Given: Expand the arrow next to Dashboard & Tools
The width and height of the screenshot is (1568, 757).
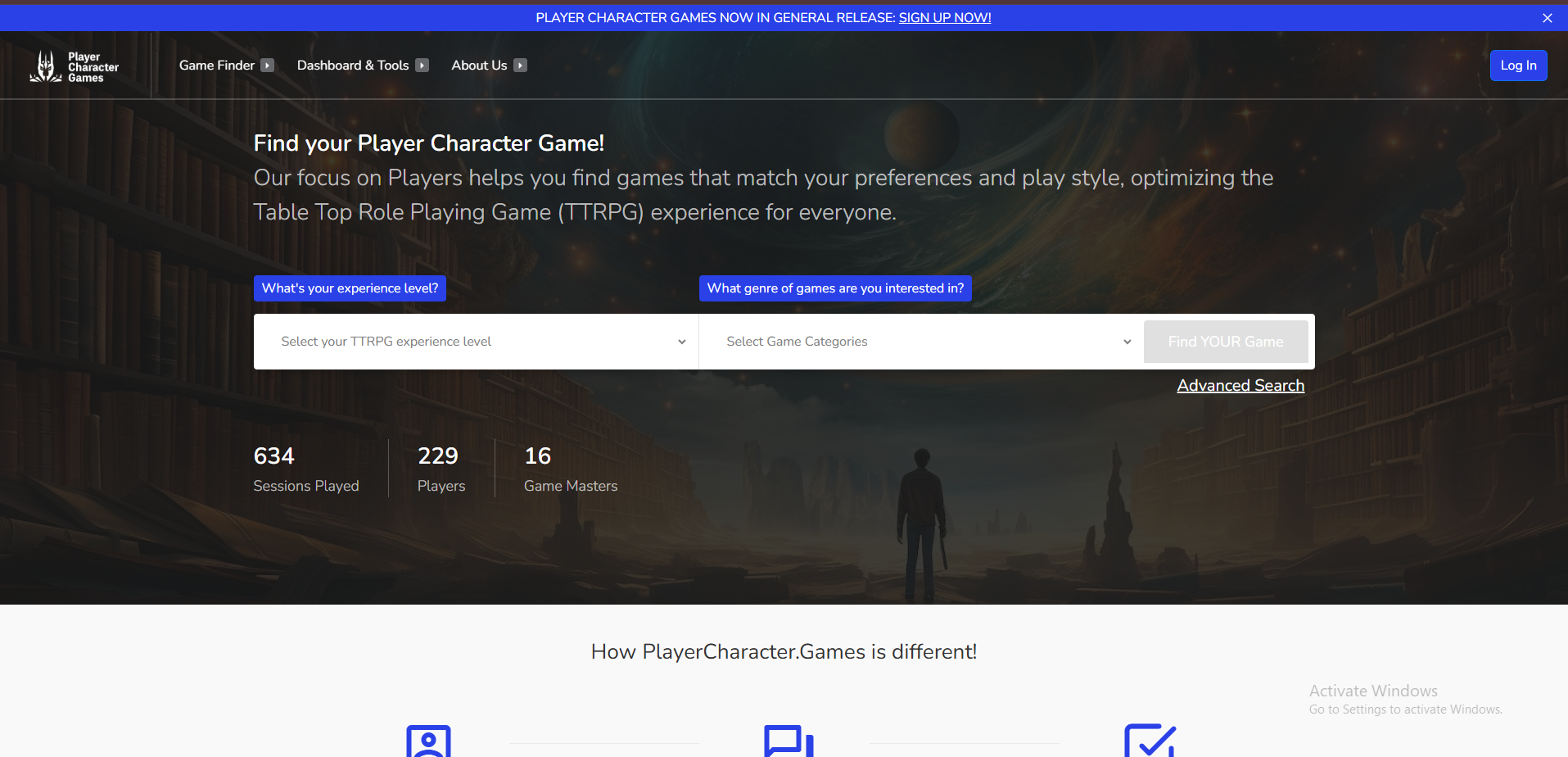Looking at the screenshot, I should click(x=423, y=66).
